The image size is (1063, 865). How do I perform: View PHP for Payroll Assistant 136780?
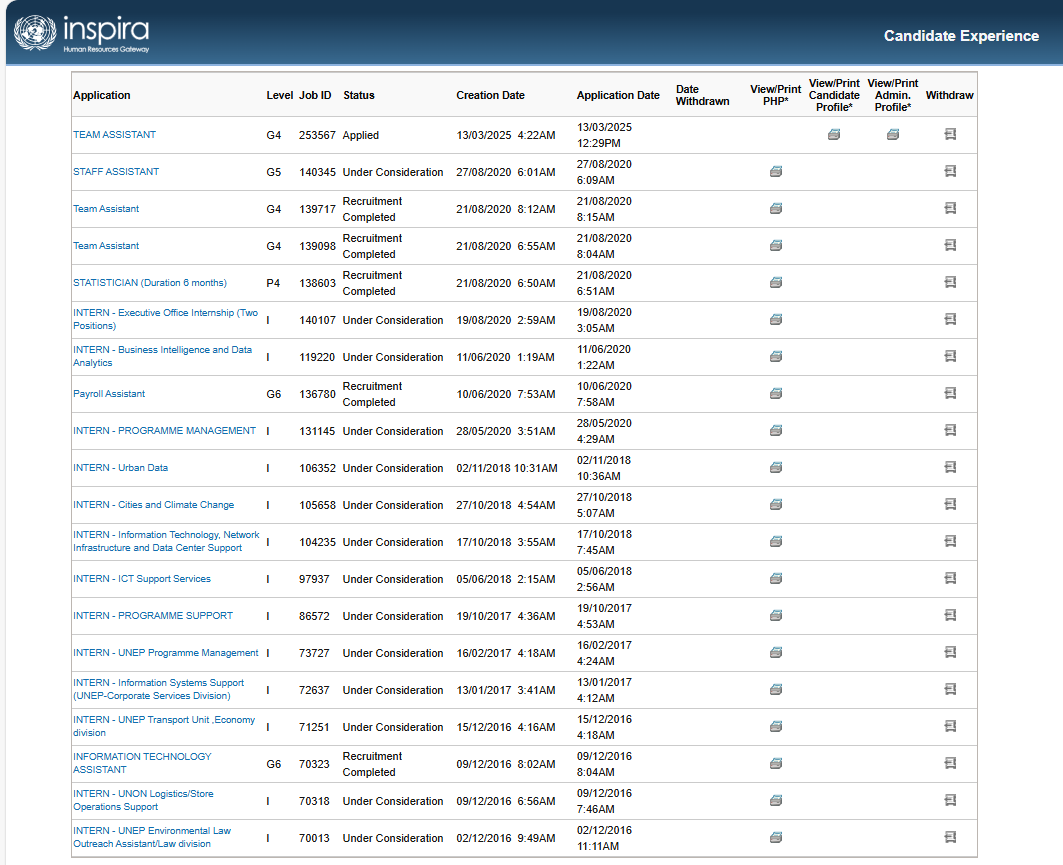(x=776, y=393)
